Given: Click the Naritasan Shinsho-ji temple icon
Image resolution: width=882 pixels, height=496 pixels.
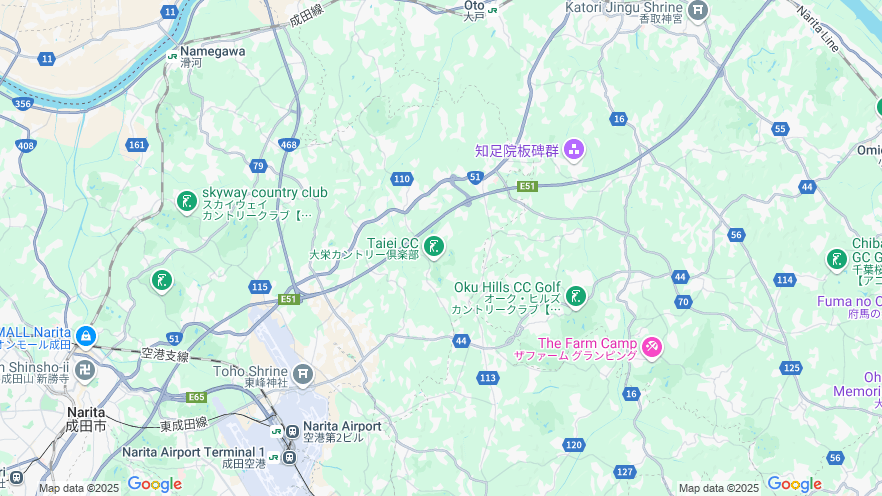Looking at the screenshot, I should click(85, 371).
